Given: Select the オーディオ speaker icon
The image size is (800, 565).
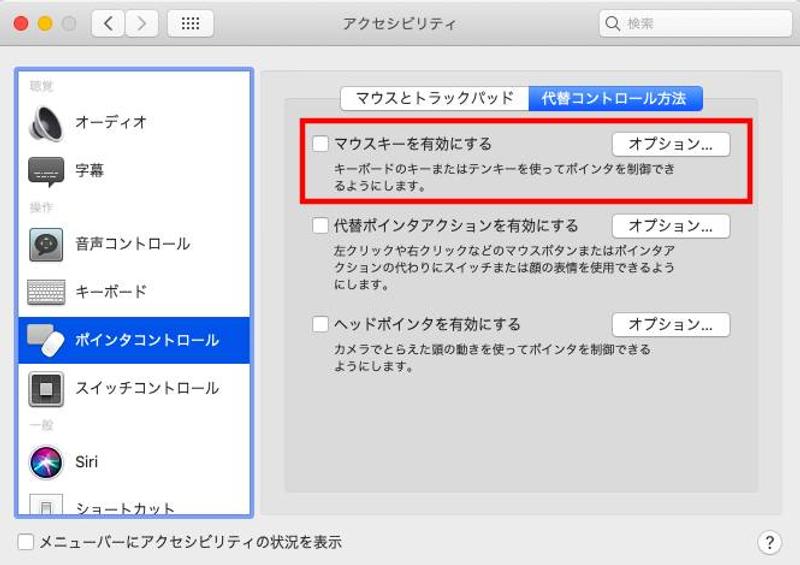Looking at the screenshot, I should click(x=46, y=122).
